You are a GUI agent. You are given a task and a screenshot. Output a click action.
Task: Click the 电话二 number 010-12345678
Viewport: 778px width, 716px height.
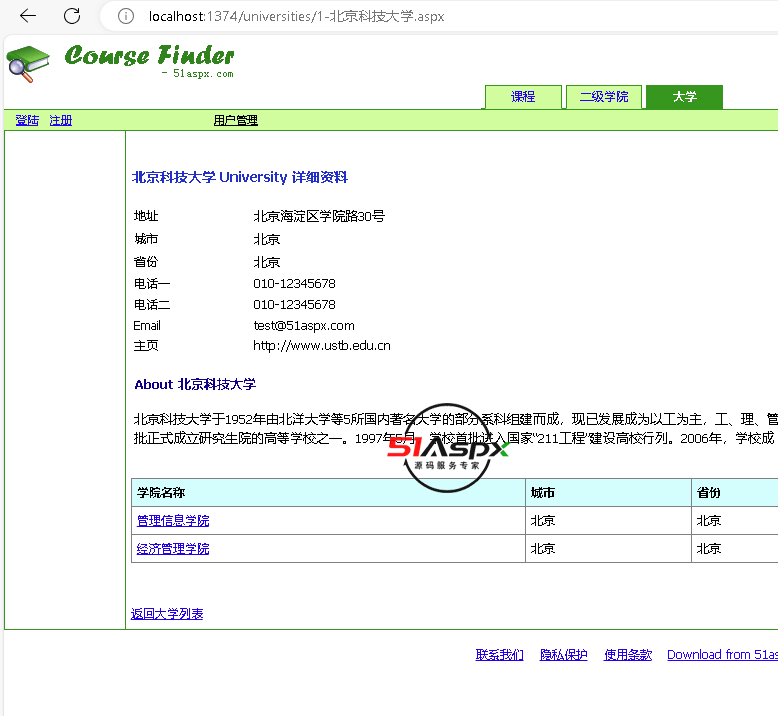[x=294, y=304]
